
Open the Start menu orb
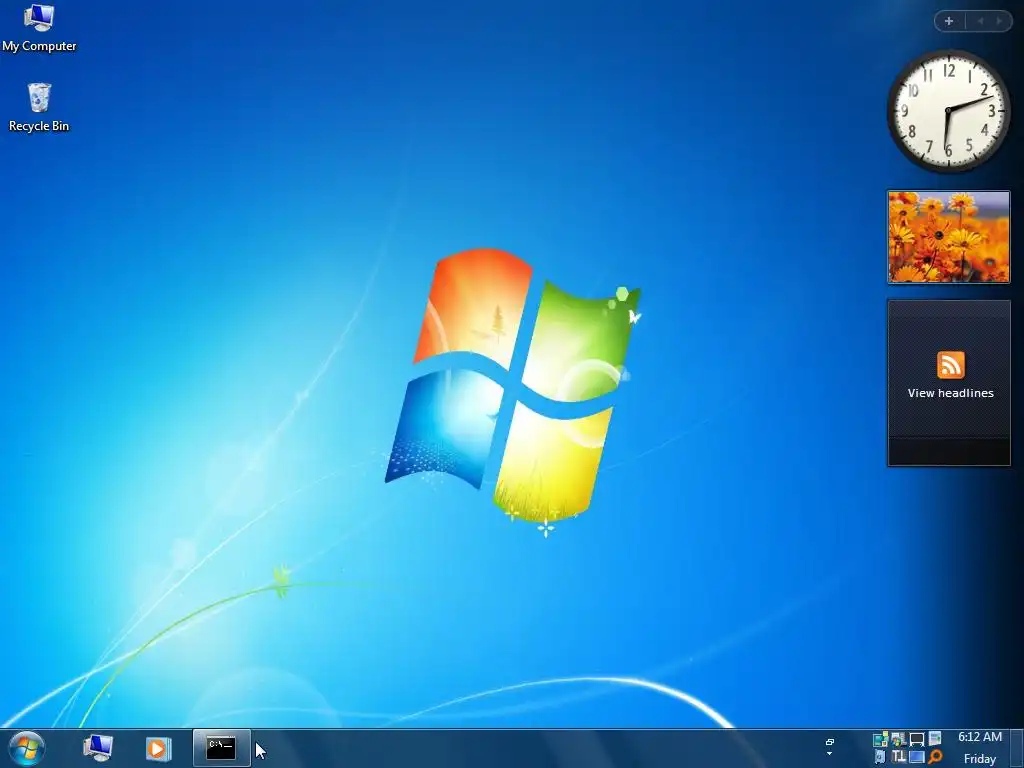27,748
